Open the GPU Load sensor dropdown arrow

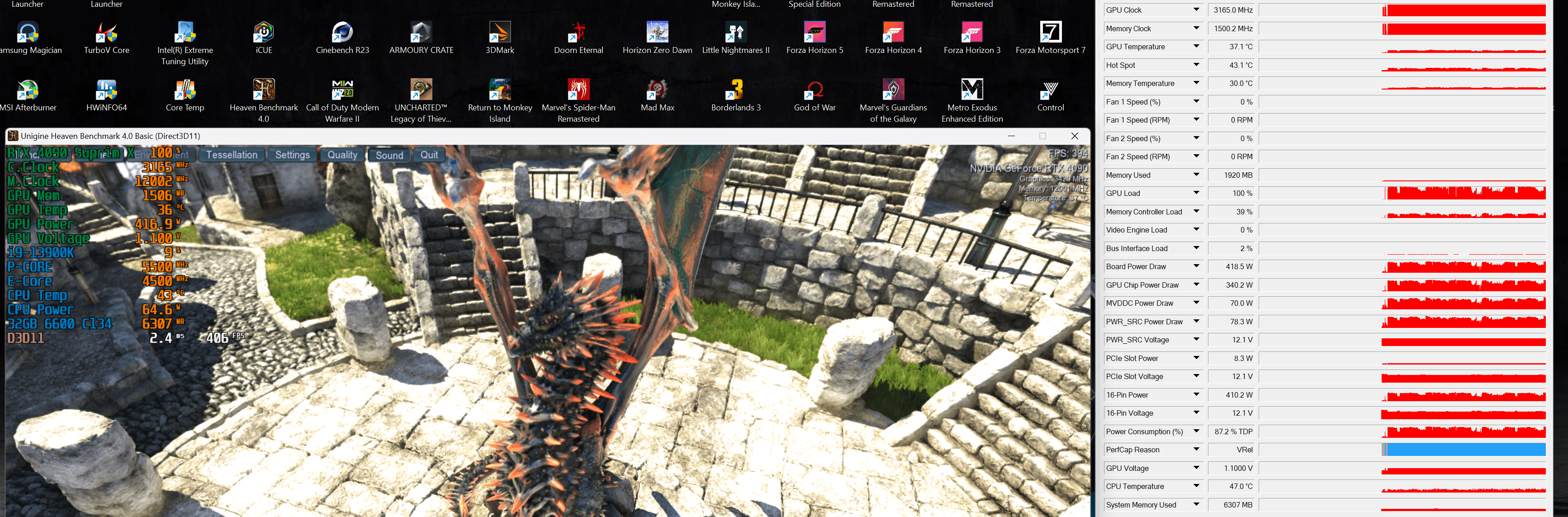point(1196,193)
